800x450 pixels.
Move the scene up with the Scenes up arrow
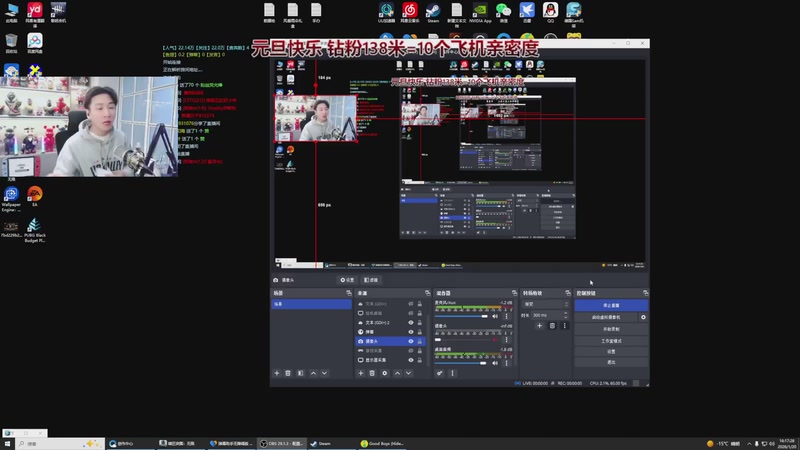coord(313,373)
